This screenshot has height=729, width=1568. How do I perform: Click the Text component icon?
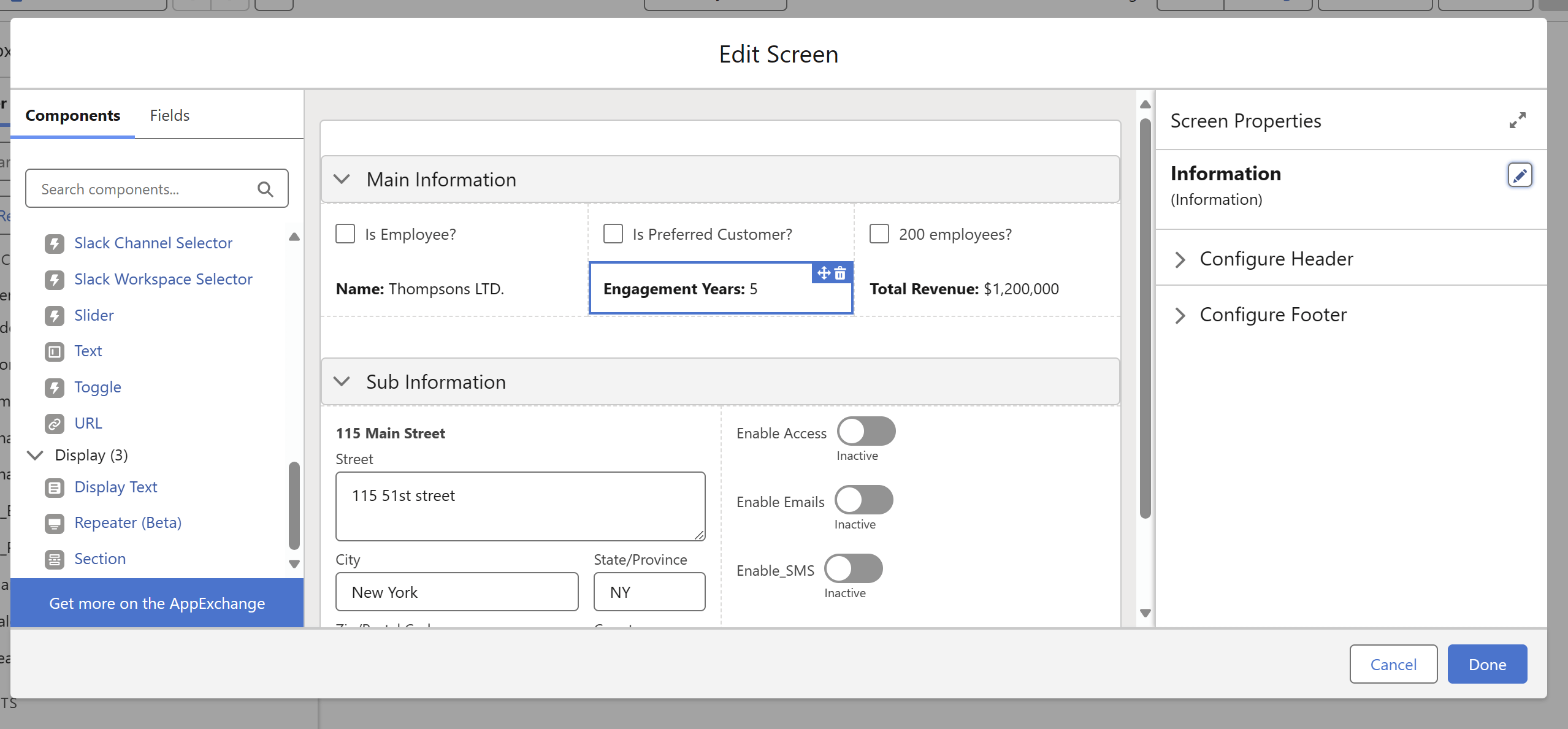coord(55,352)
